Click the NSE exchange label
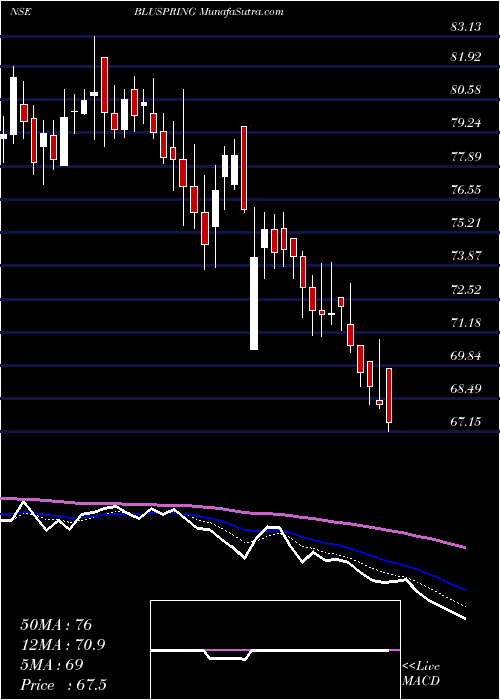Screen dimensions: 500x700 pyautogui.click(x=21, y=12)
